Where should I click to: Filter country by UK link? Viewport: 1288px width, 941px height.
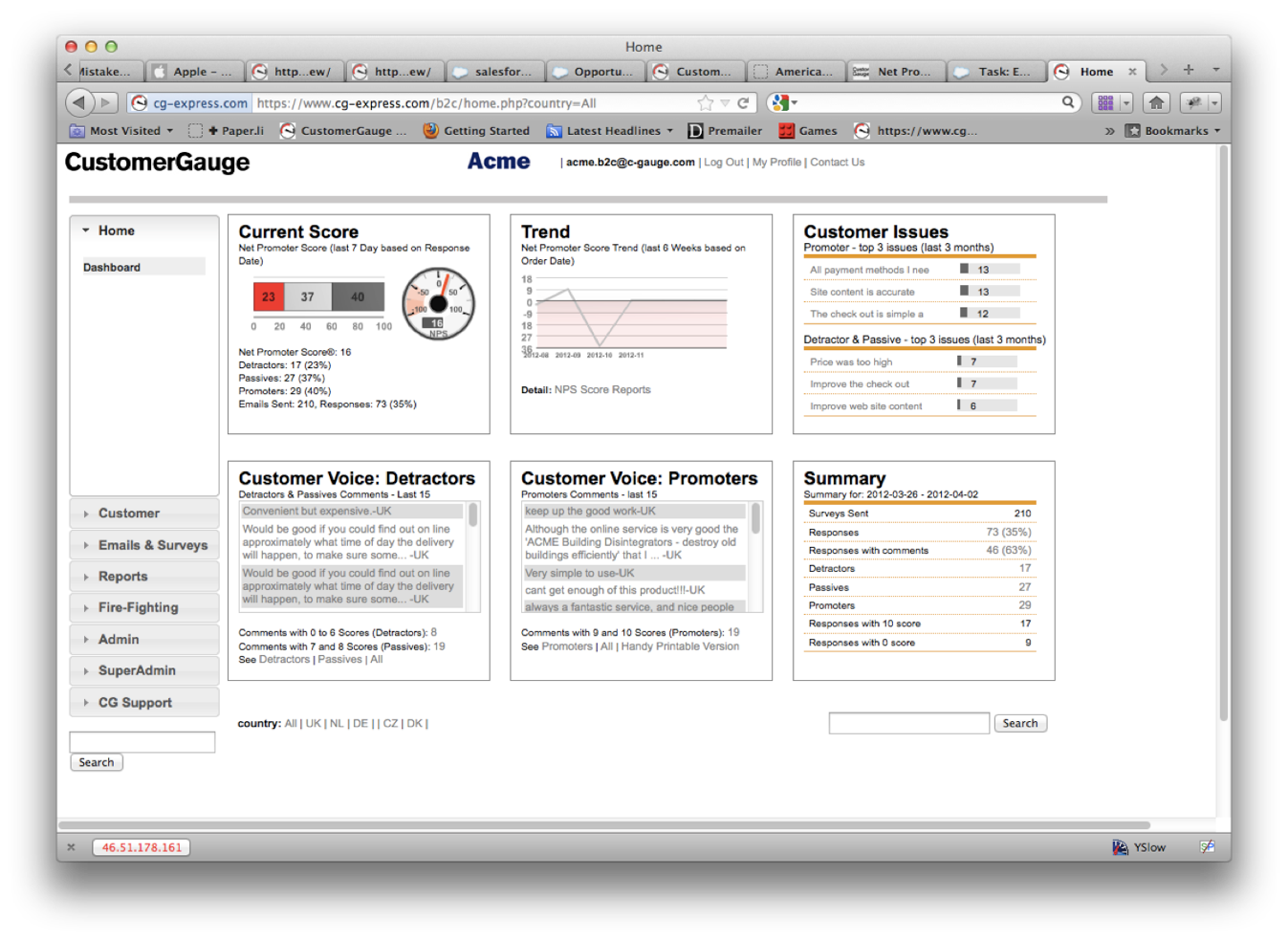click(313, 724)
